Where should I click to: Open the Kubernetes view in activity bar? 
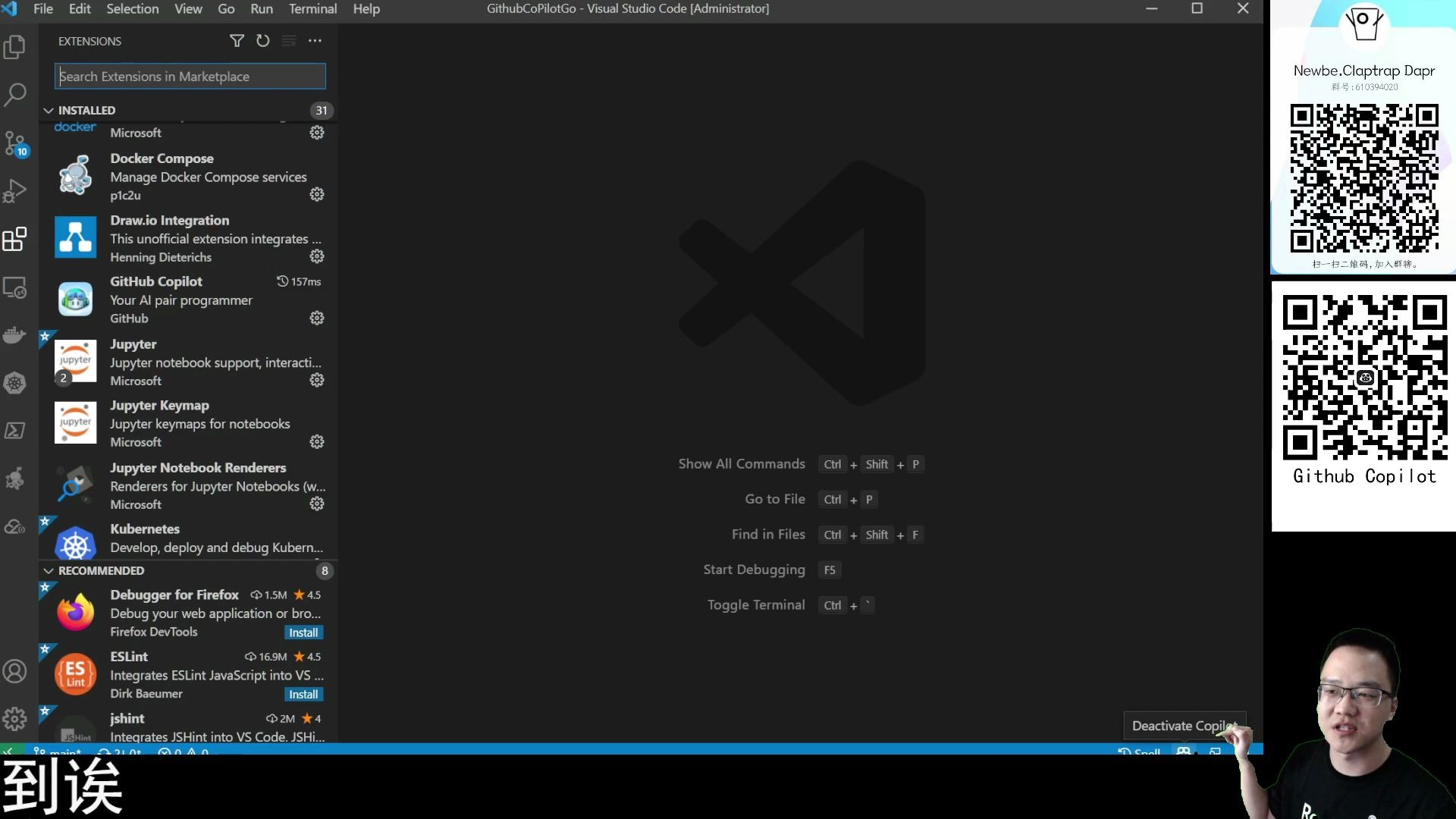click(x=15, y=383)
